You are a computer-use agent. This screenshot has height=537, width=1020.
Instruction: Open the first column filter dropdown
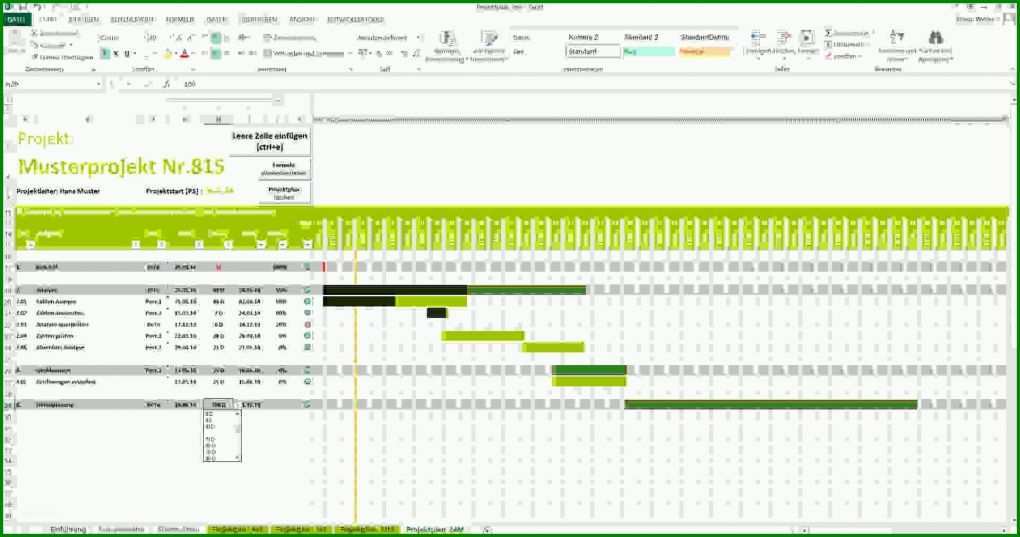[x=30, y=244]
